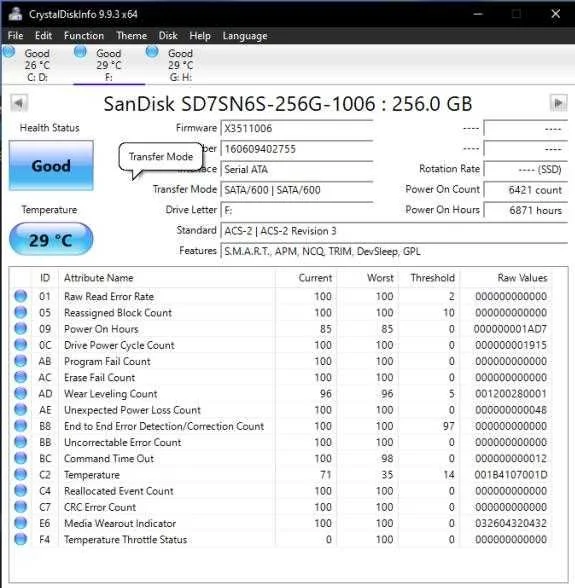Screen dimensions: 575x588
Task: Open the Function menu
Action: coord(84,36)
